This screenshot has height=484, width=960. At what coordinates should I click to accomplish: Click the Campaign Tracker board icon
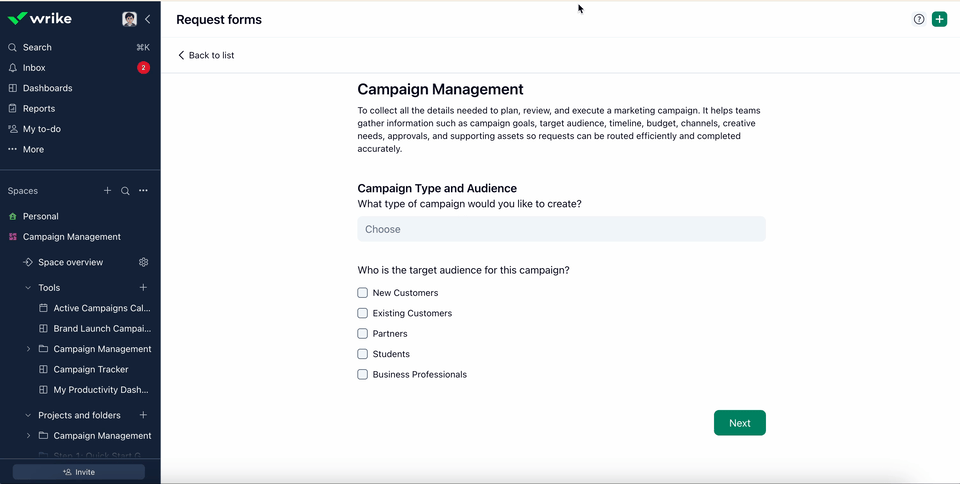[x=43, y=370]
